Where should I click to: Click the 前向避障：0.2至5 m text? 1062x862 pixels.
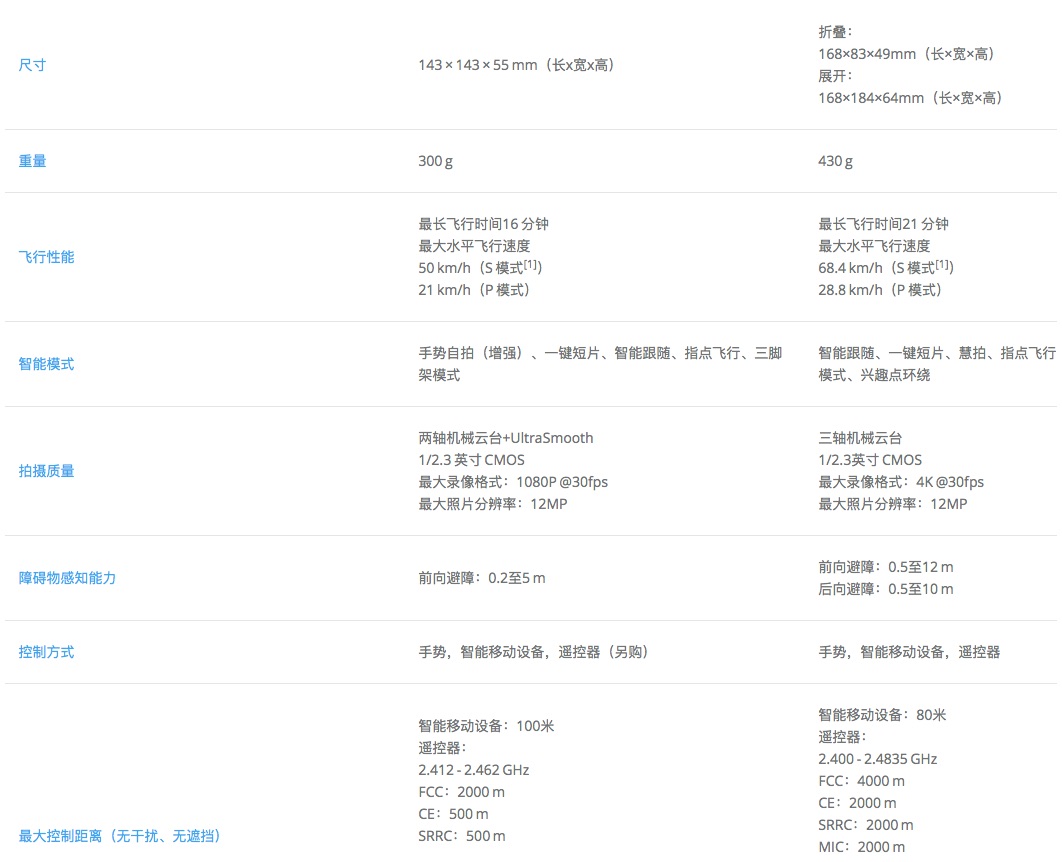tap(481, 578)
